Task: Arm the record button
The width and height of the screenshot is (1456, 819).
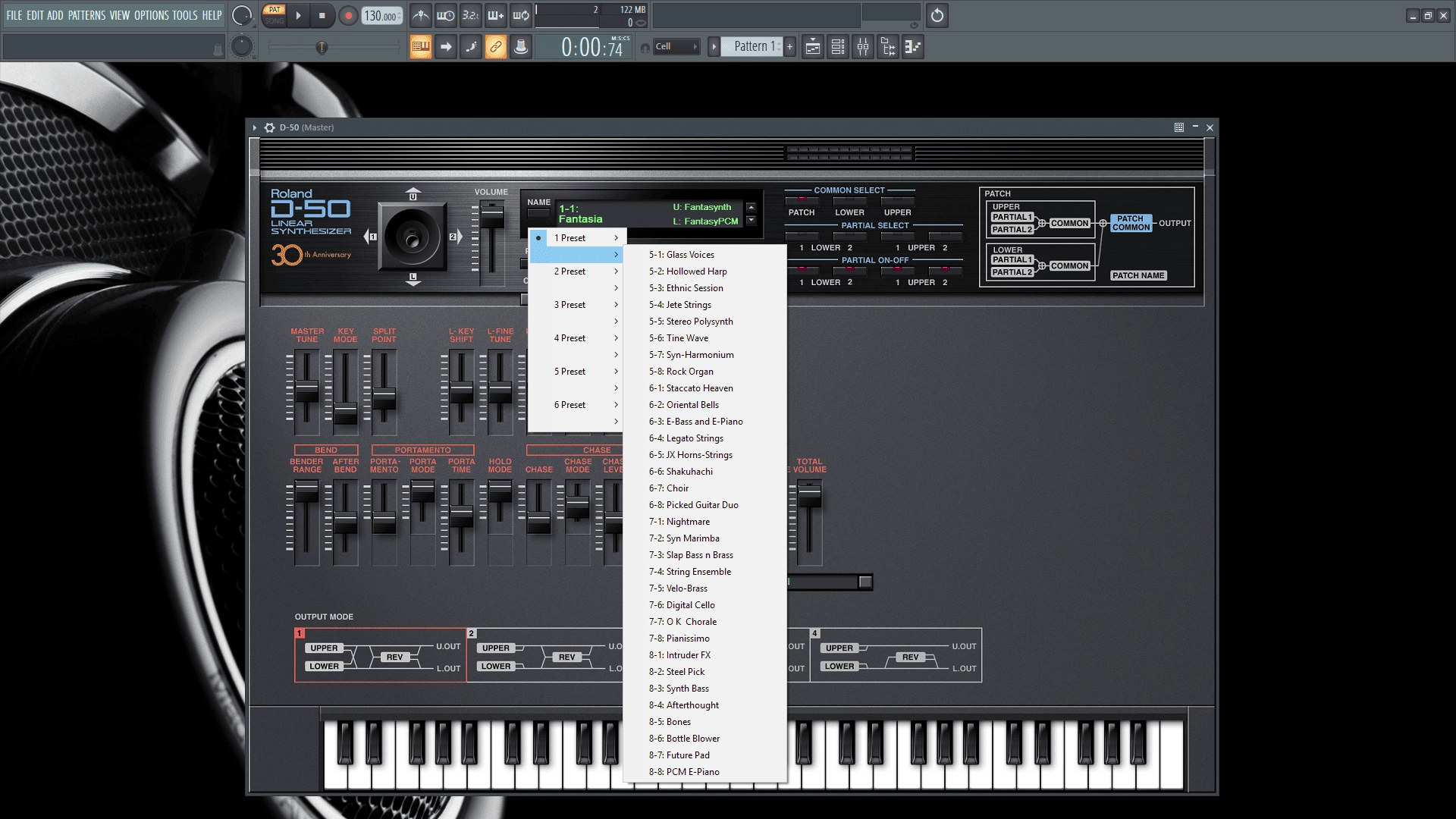Action: click(x=348, y=15)
